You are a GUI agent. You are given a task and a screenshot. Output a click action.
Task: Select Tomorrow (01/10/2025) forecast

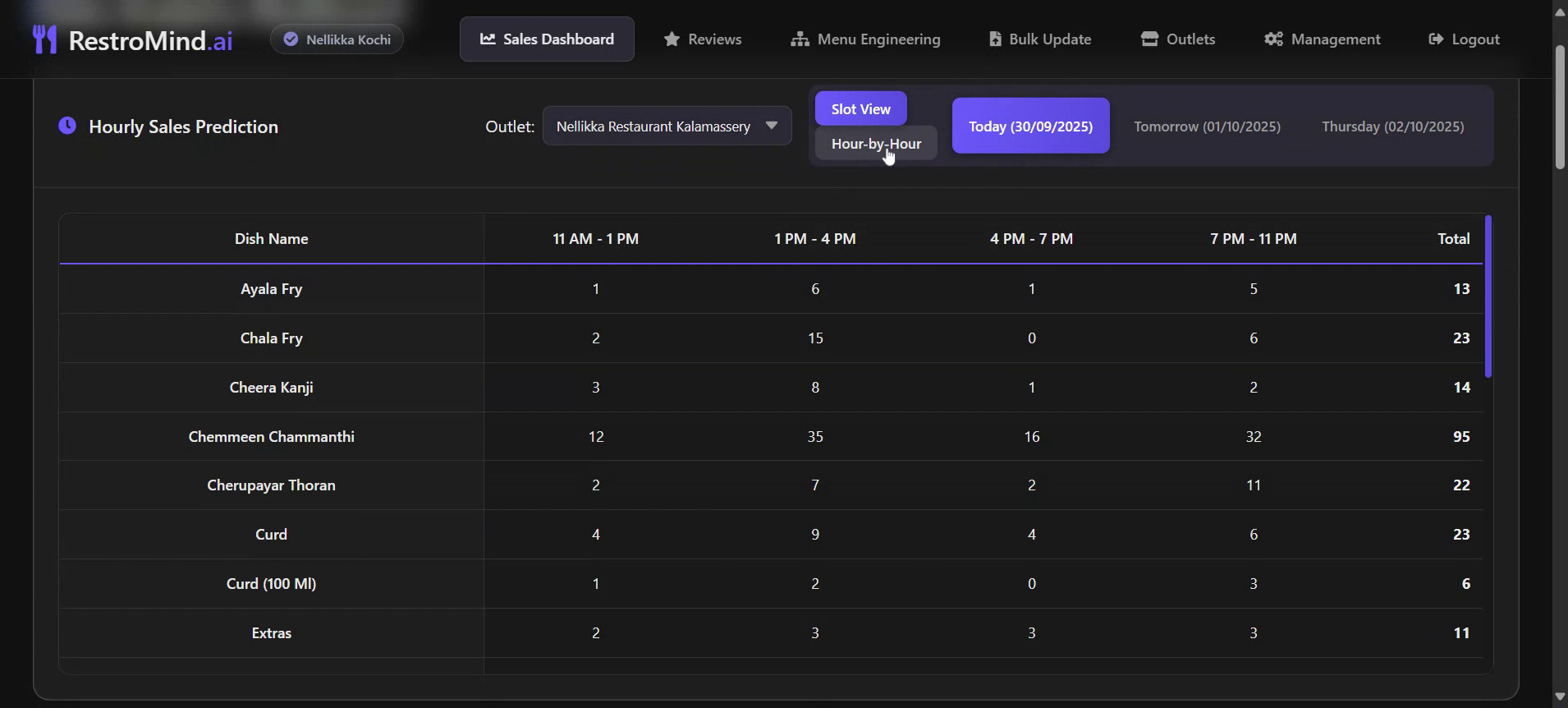(x=1207, y=126)
